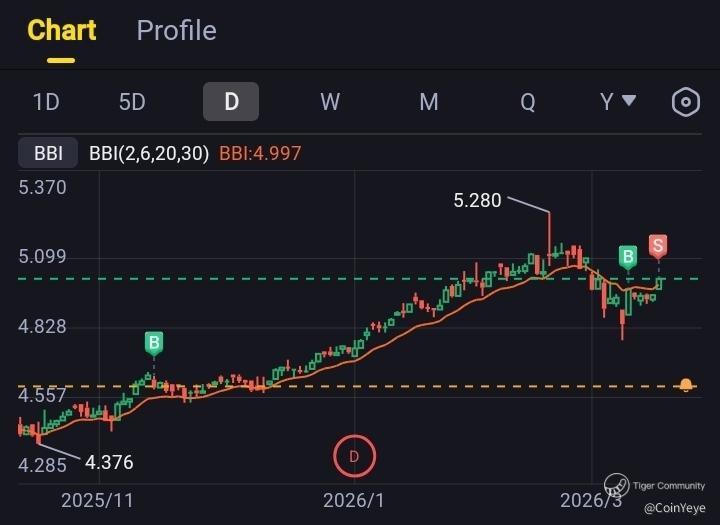Select the D daily interval

point(231,102)
